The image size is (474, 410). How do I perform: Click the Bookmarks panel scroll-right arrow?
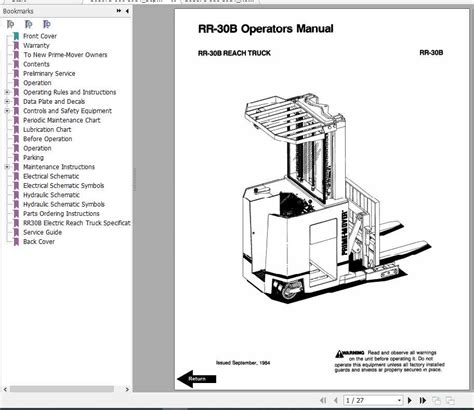127,389
